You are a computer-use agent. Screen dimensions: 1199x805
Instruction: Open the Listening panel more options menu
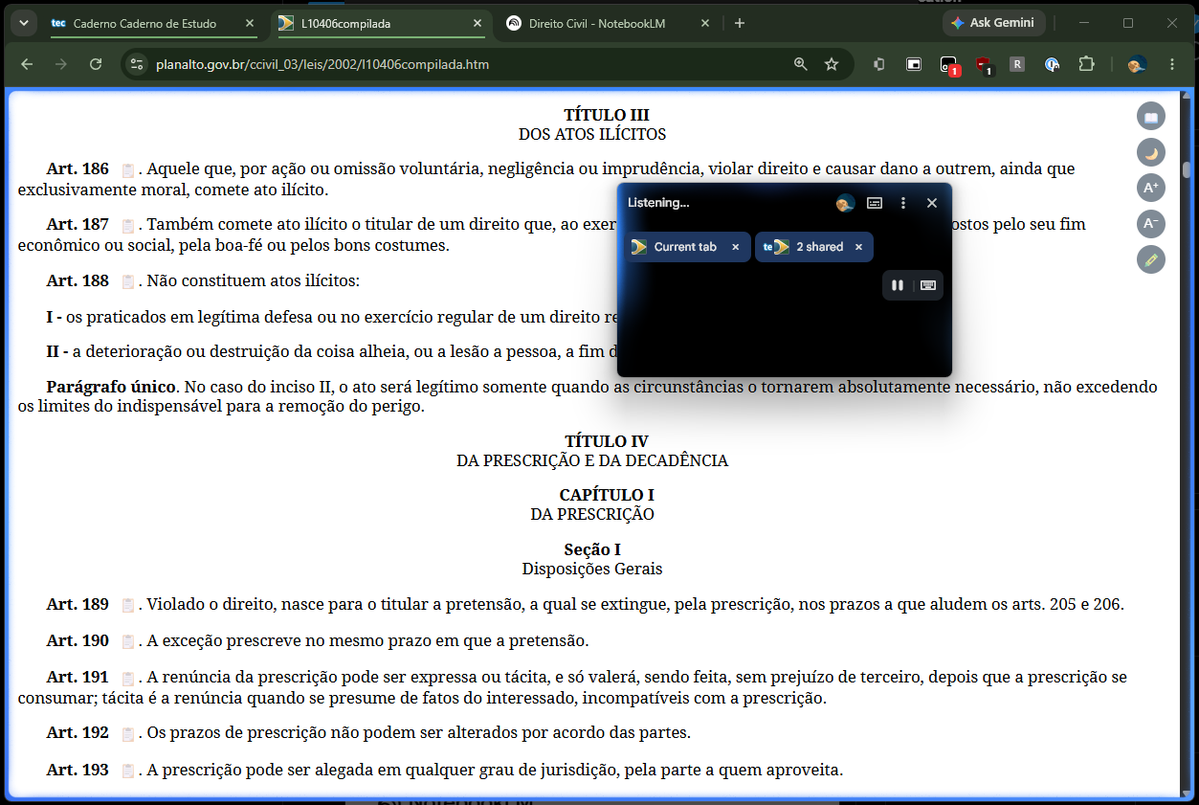(903, 203)
